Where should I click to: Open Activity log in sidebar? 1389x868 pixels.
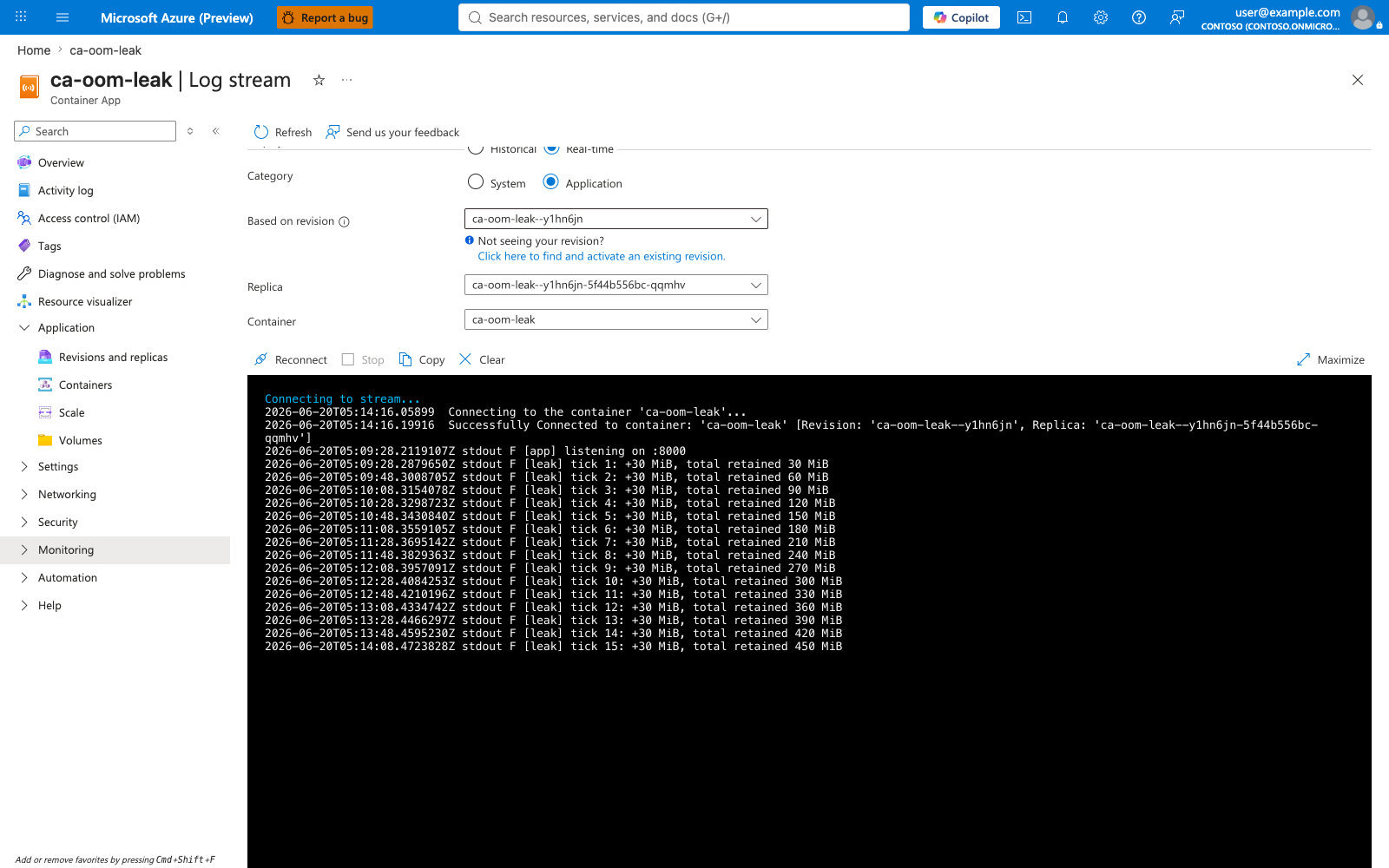[x=65, y=190]
